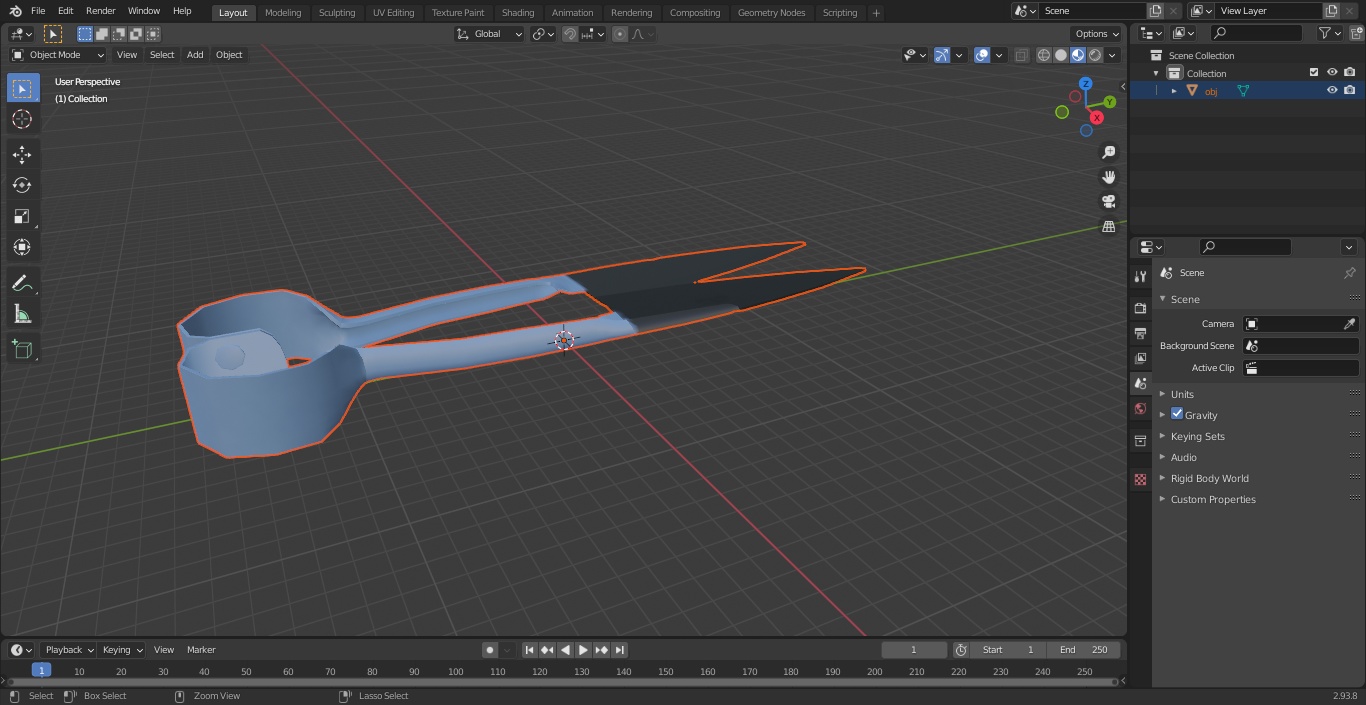1366x705 pixels.
Task: Select the Annotate tool
Action: click(22, 284)
